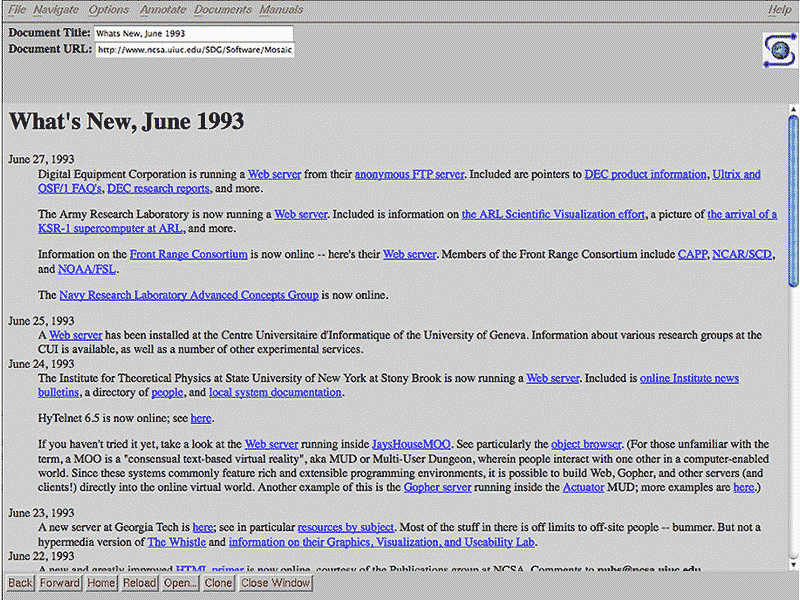Open the Manuals menu
The width and height of the screenshot is (800, 600).
(x=281, y=10)
